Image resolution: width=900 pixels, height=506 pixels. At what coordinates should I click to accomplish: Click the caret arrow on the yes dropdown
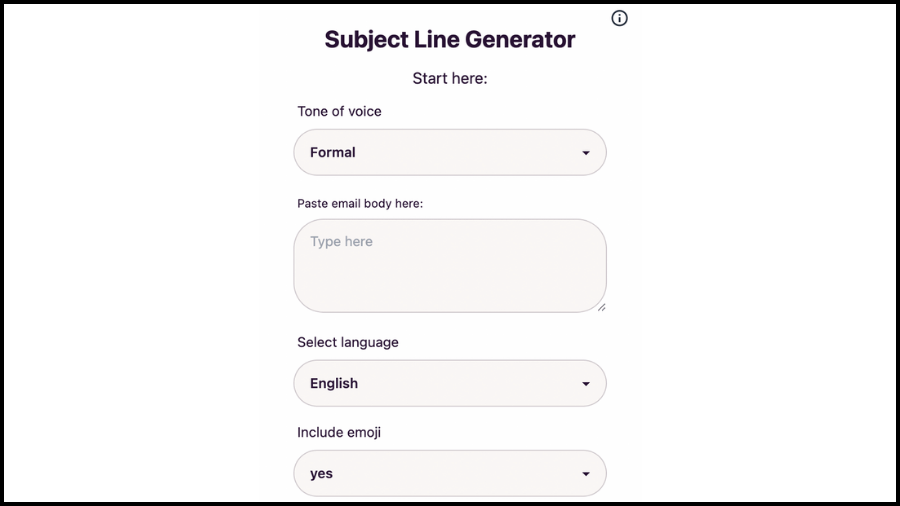click(x=586, y=474)
